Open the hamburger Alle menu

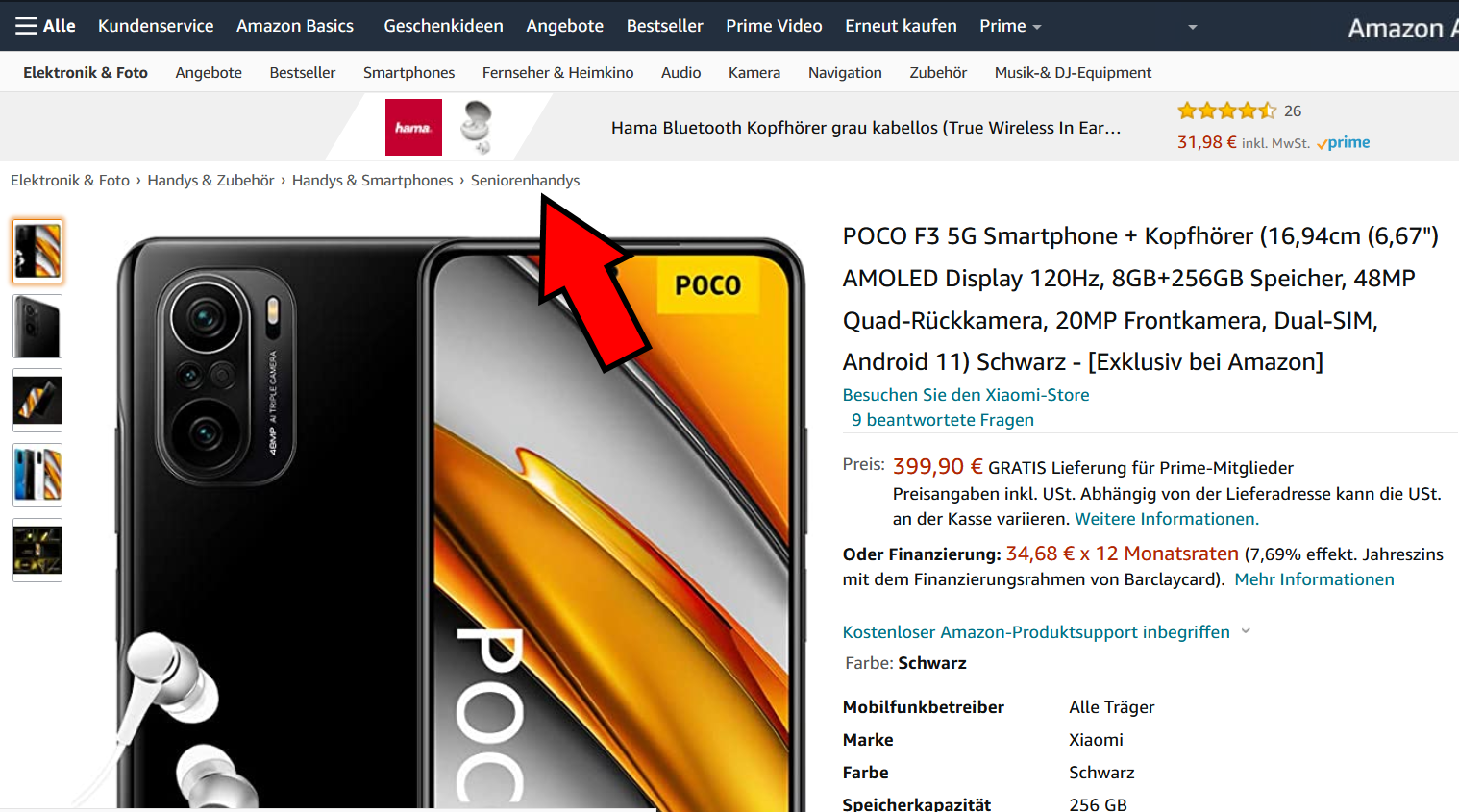click(x=45, y=26)
